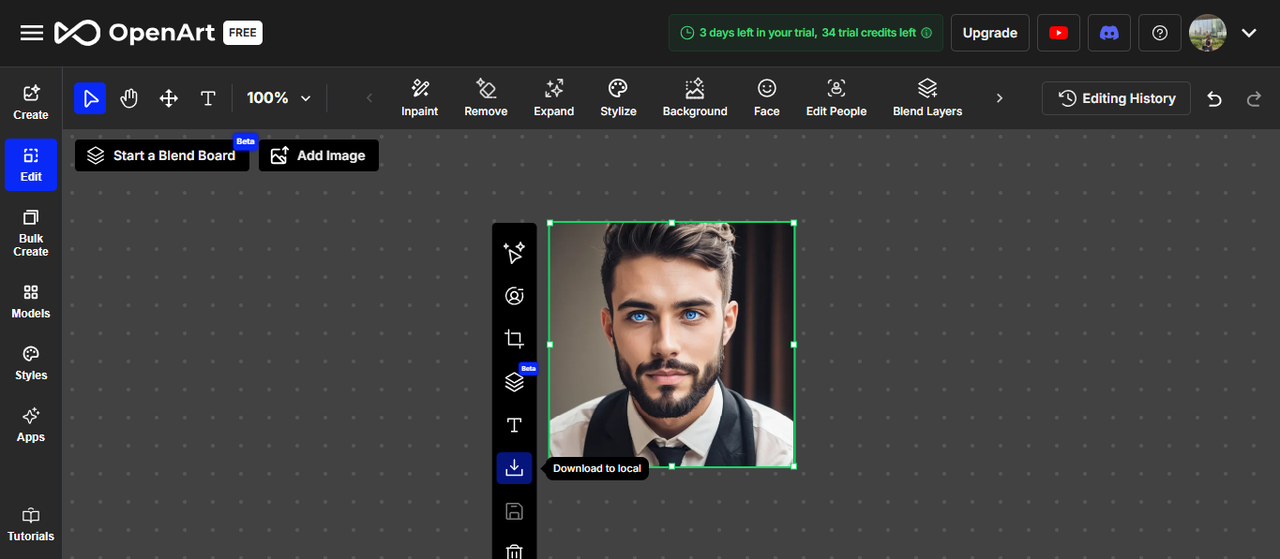
Task: Click the save icon in floating toolbar
Action: 514,512
